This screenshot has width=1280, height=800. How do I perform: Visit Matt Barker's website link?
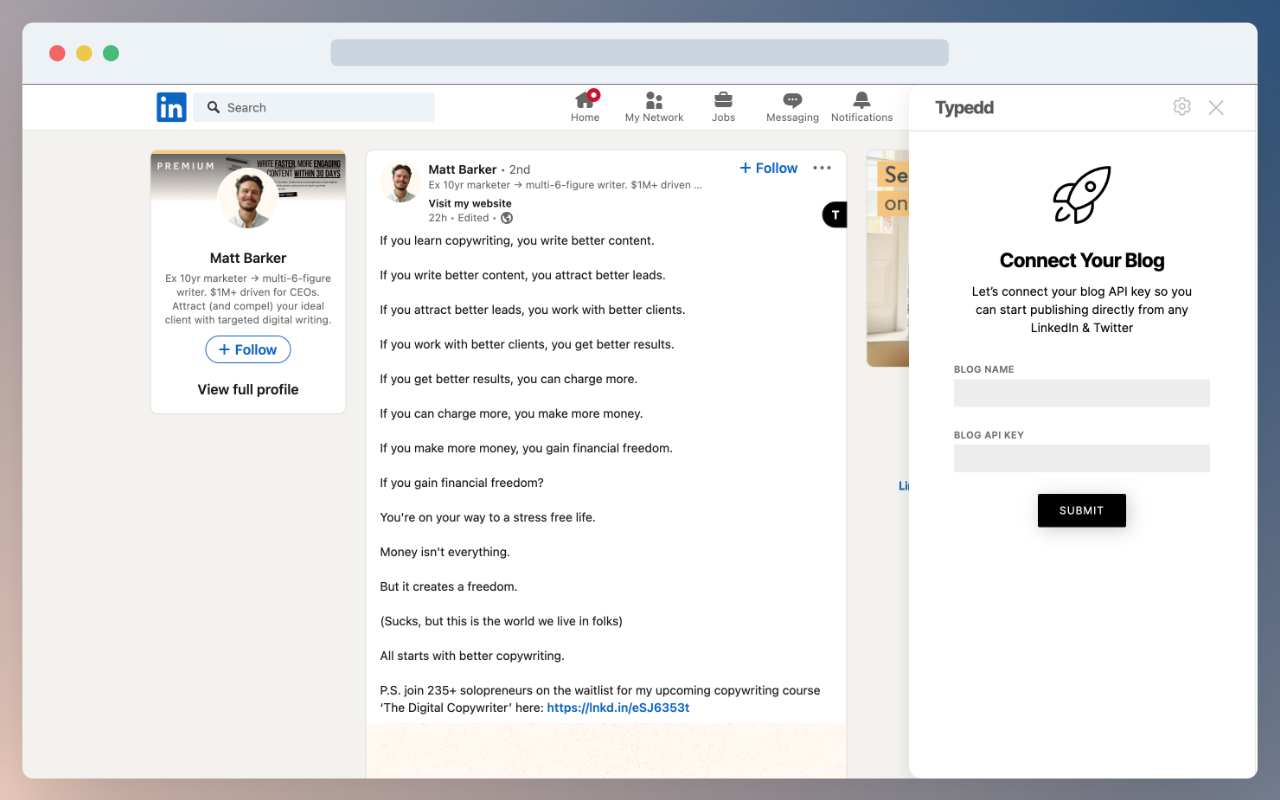(x=469, y=203)
